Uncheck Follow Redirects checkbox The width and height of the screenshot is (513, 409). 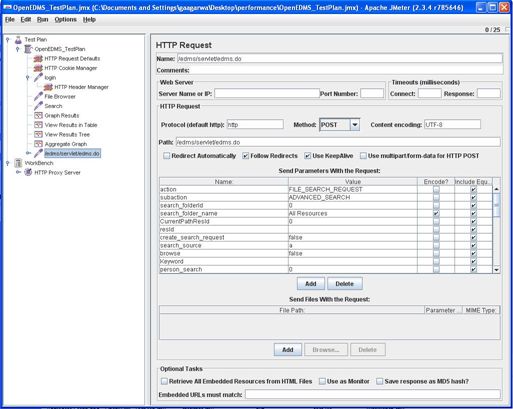[x=245, y=156]
